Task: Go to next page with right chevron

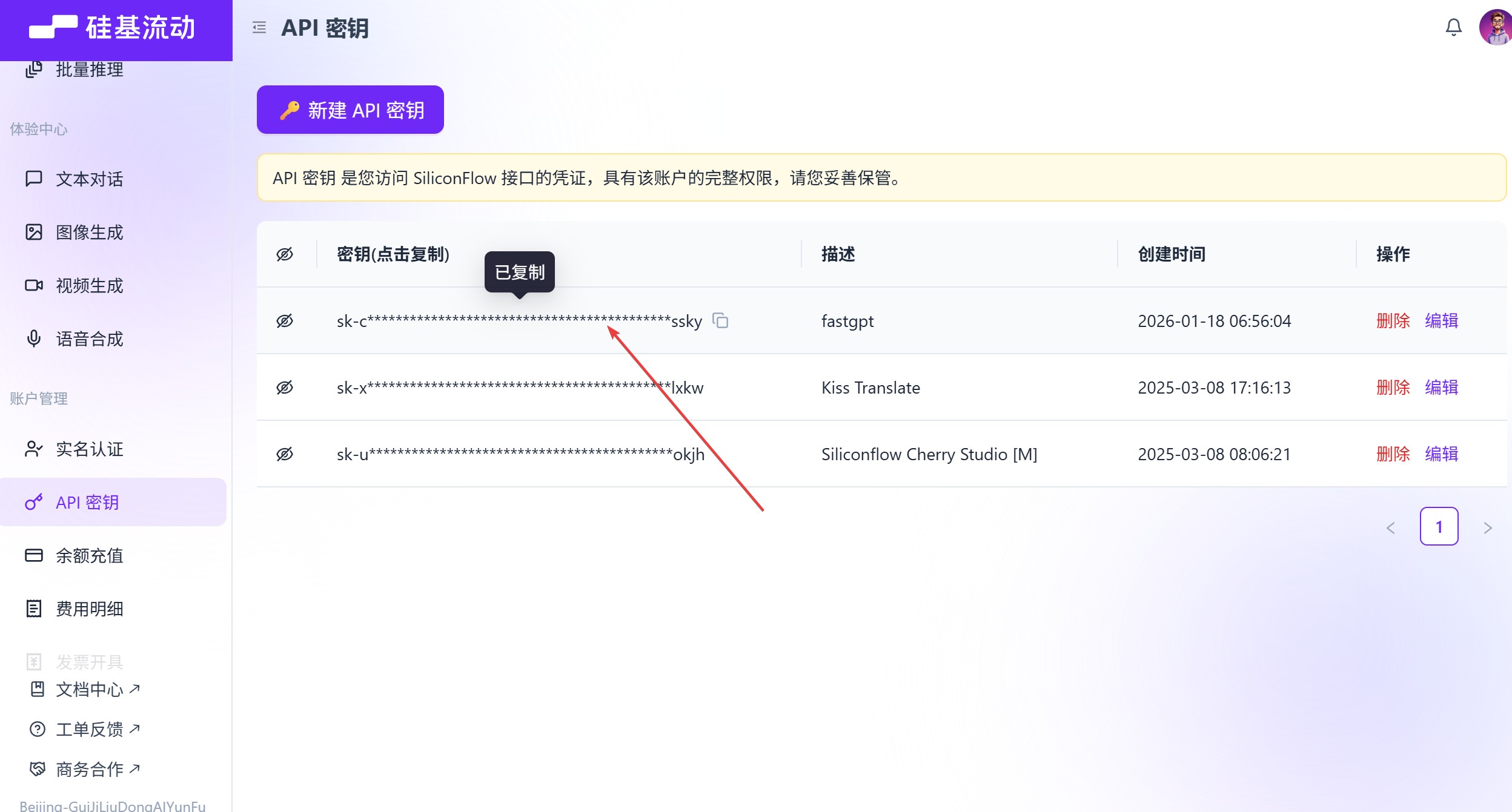Action: coord(1488,527)
